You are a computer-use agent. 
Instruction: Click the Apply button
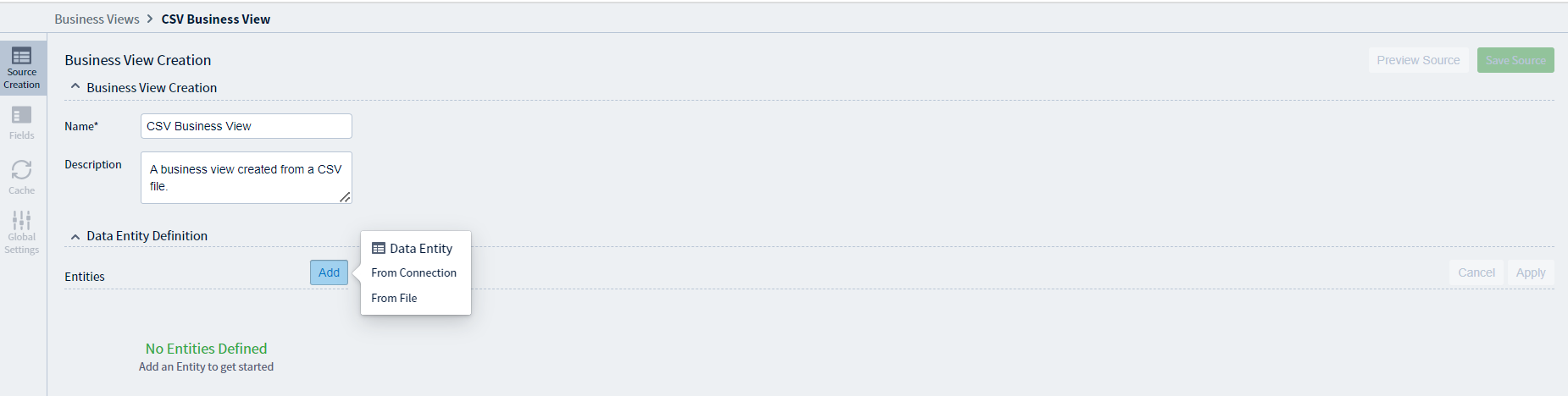point(1531,272)
